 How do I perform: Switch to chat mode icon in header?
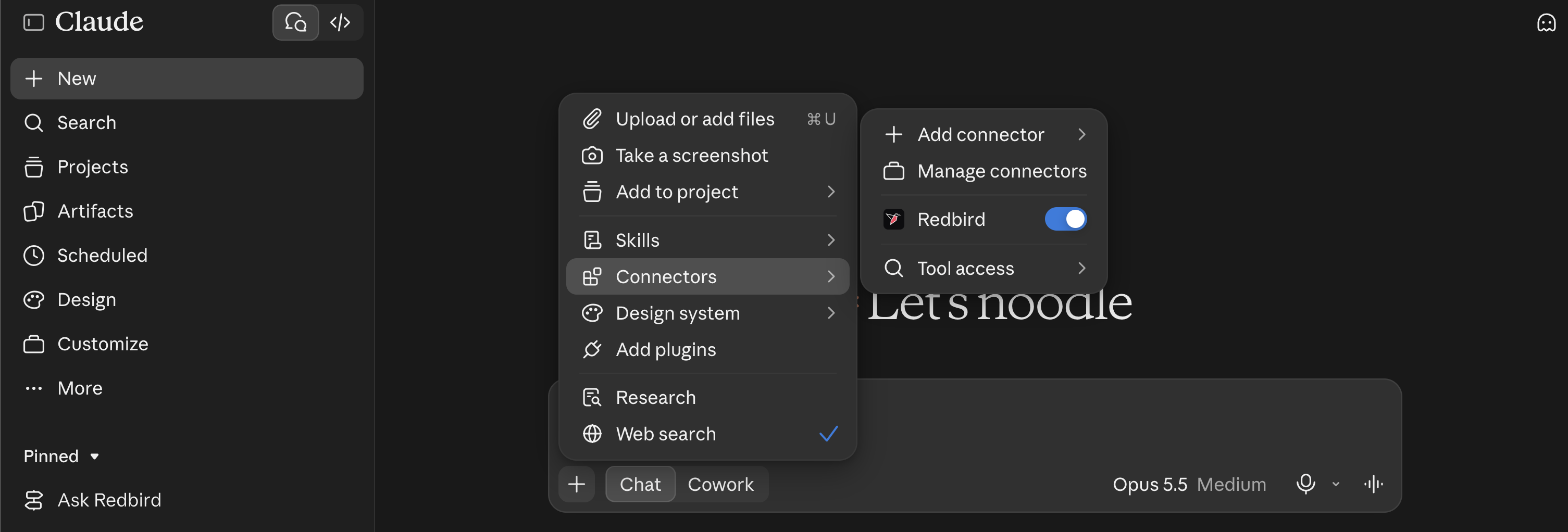coord(295,22)
